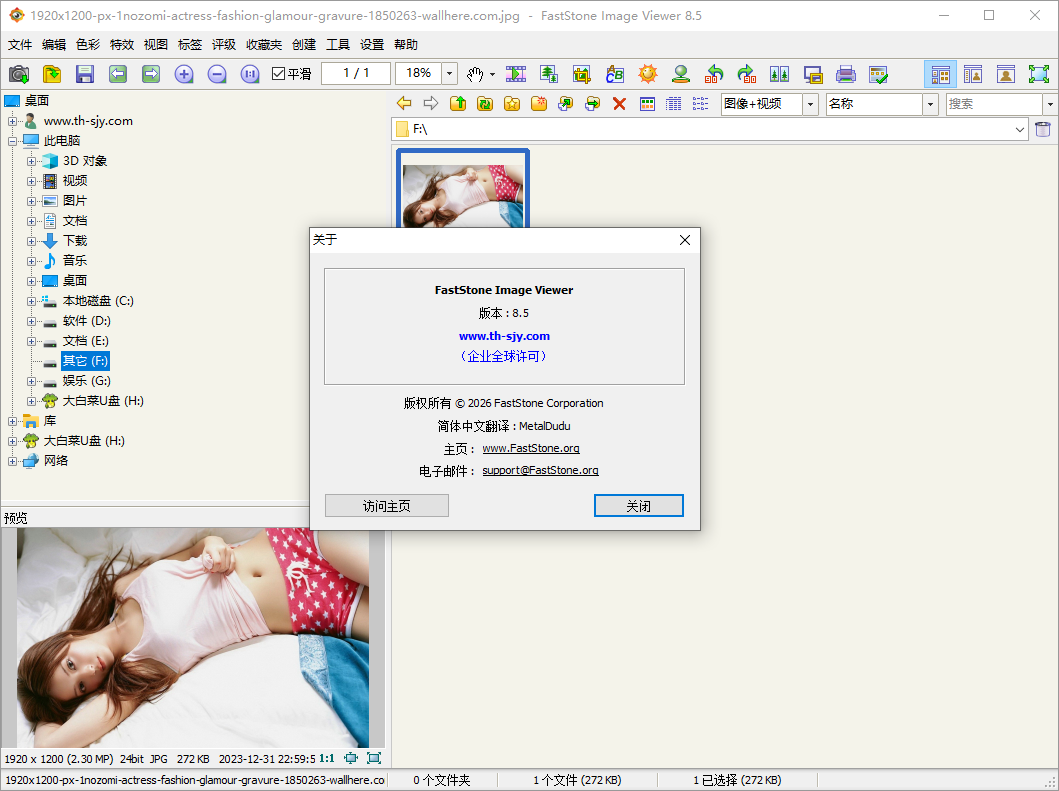The height and width of the screenshot is (791, 1059).
Task: Open the crop board tool icon
Action: (x=582, y=74)
